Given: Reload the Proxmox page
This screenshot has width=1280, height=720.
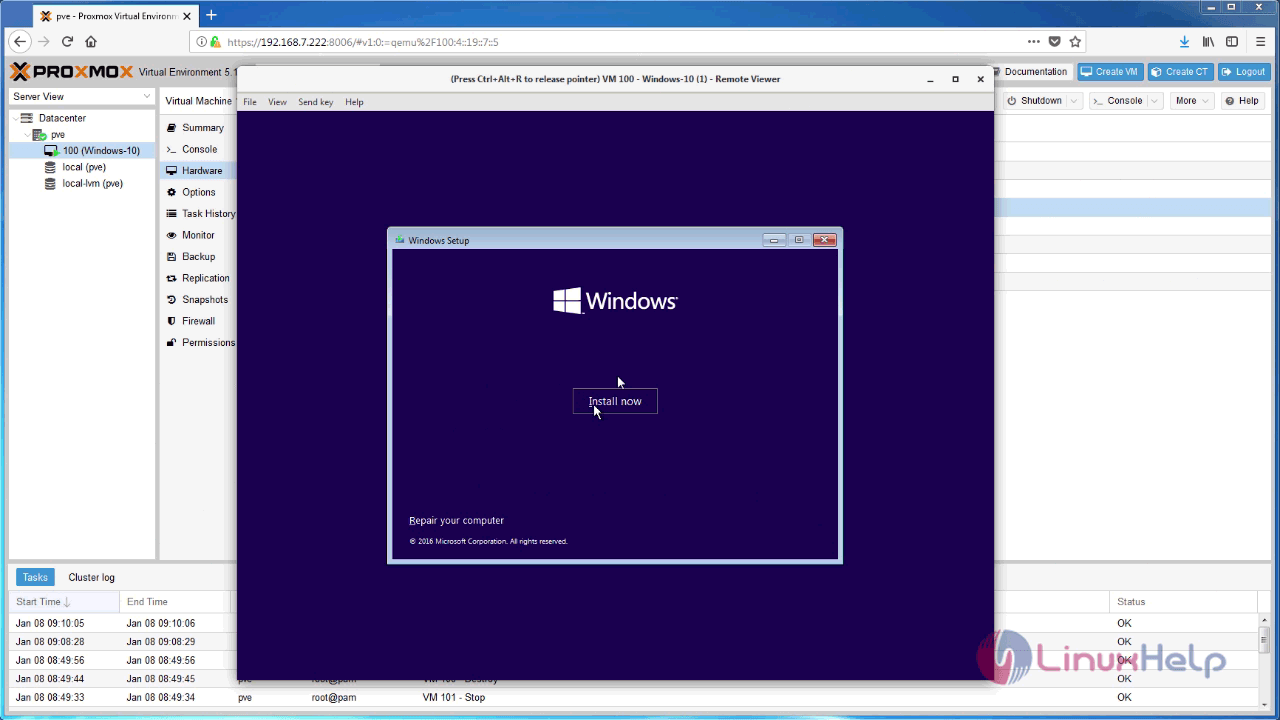Looking at the screenshot, I should pos(67,42).
